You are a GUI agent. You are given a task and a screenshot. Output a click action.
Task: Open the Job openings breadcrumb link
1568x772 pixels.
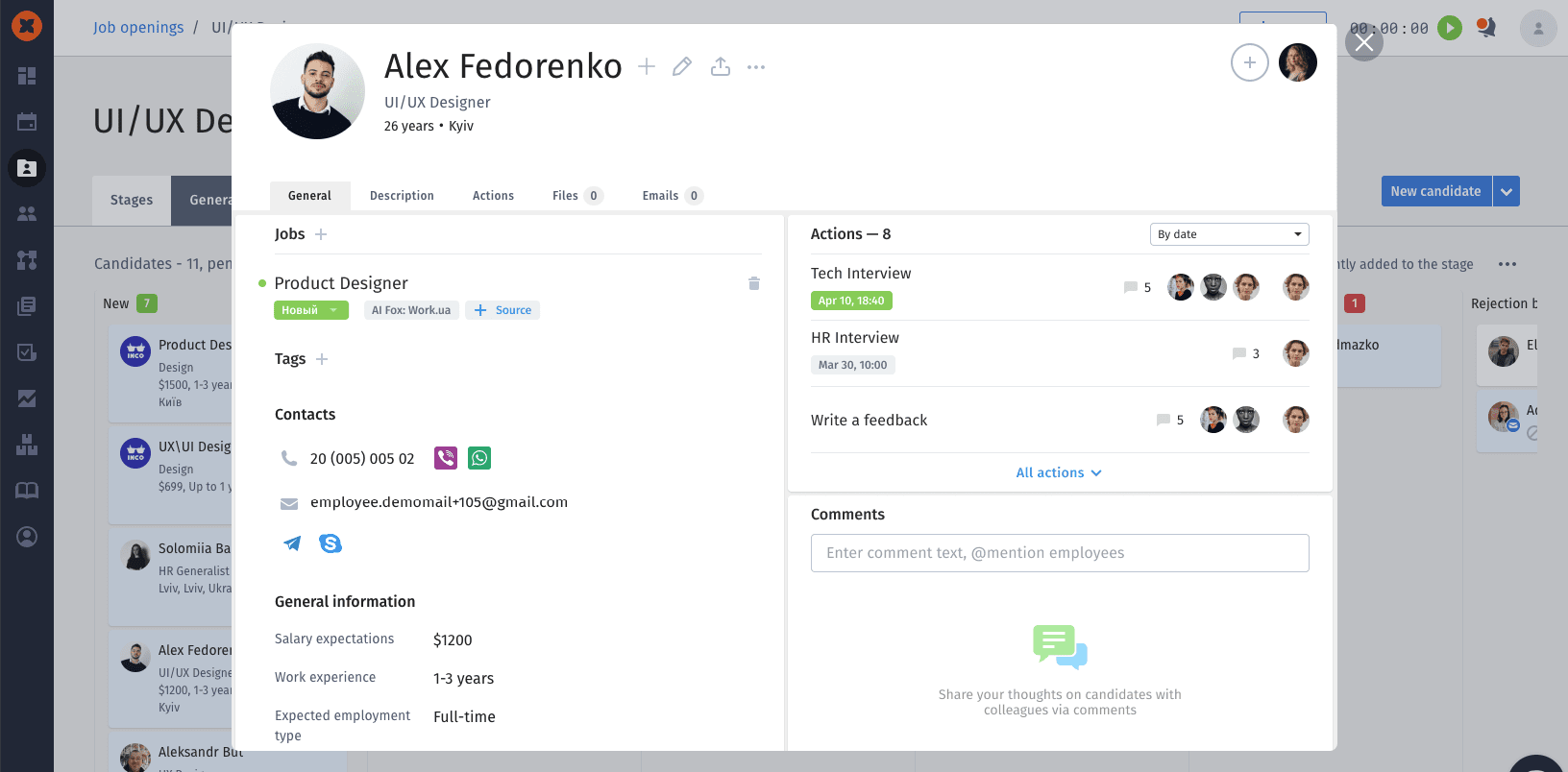(x=138, y=27)
